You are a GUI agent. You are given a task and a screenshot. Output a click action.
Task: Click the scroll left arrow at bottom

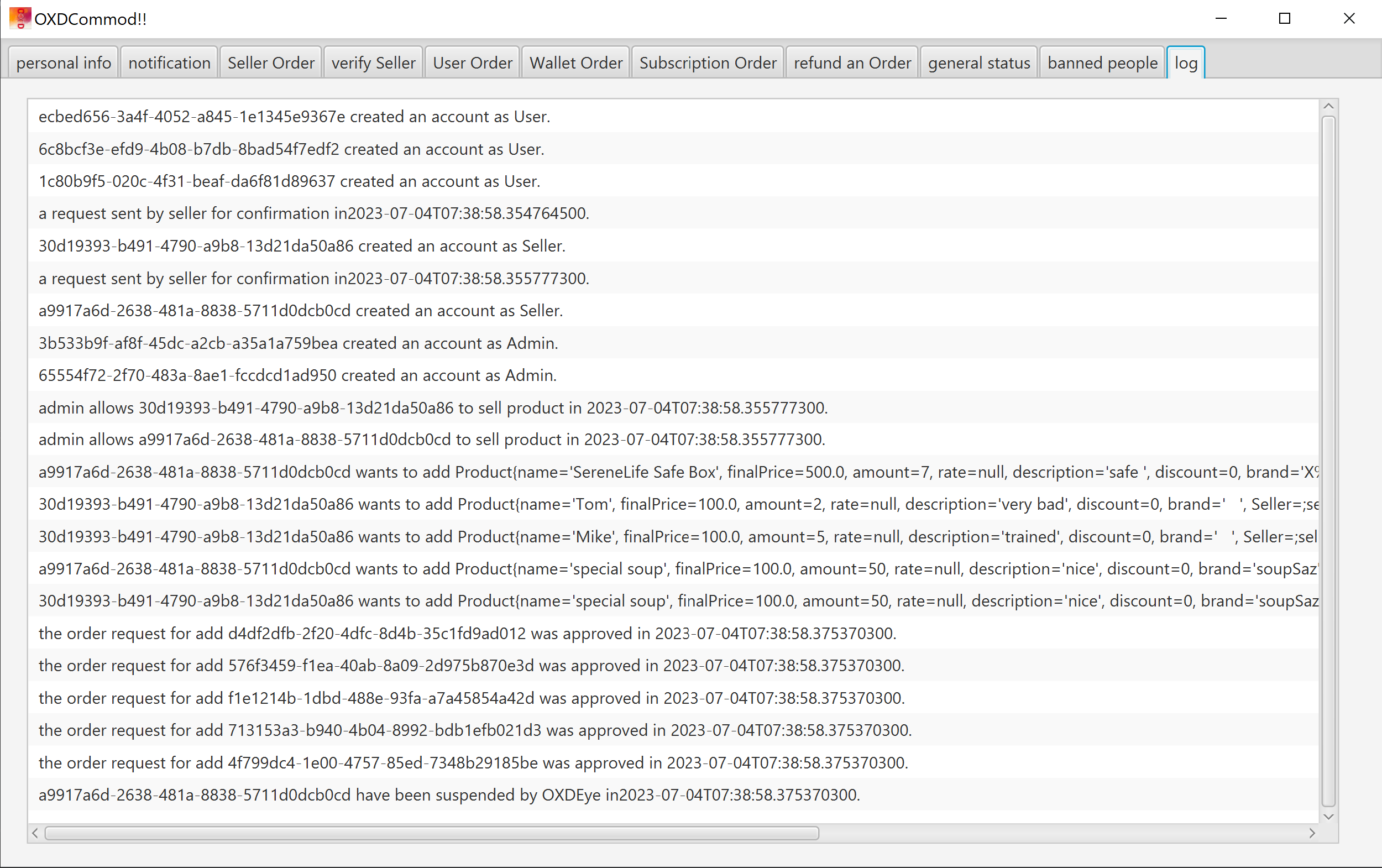coord(35,833)
